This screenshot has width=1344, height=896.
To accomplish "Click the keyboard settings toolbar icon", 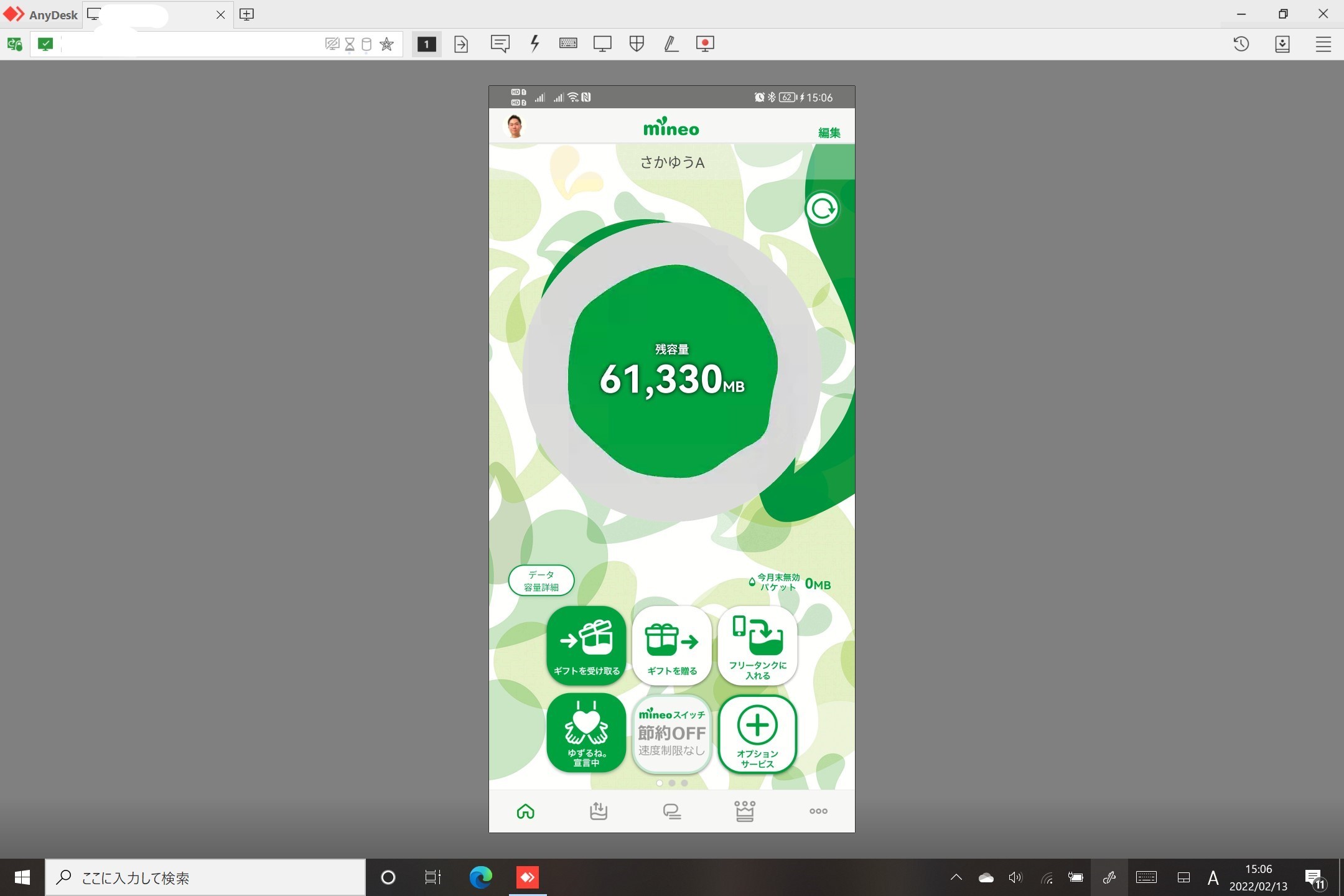I will pyautogui.click(x=568, y=44).
